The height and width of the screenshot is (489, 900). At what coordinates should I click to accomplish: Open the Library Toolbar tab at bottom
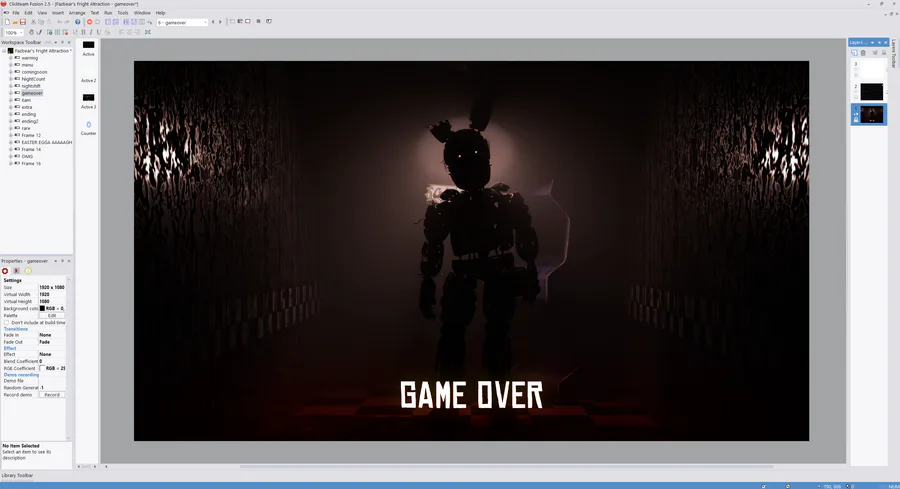pyautogui.click(x=17, y=475)
